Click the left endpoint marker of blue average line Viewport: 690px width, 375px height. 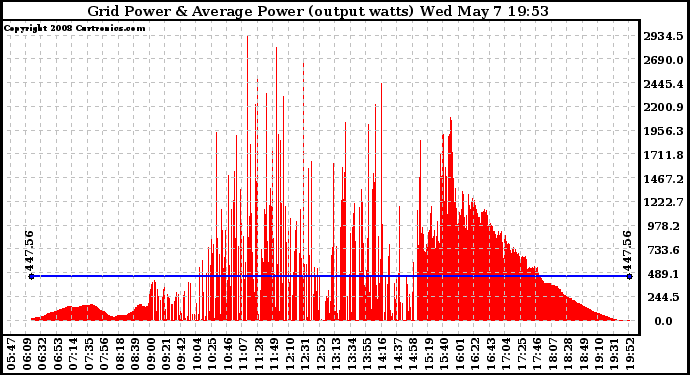(x=31, y=276)
